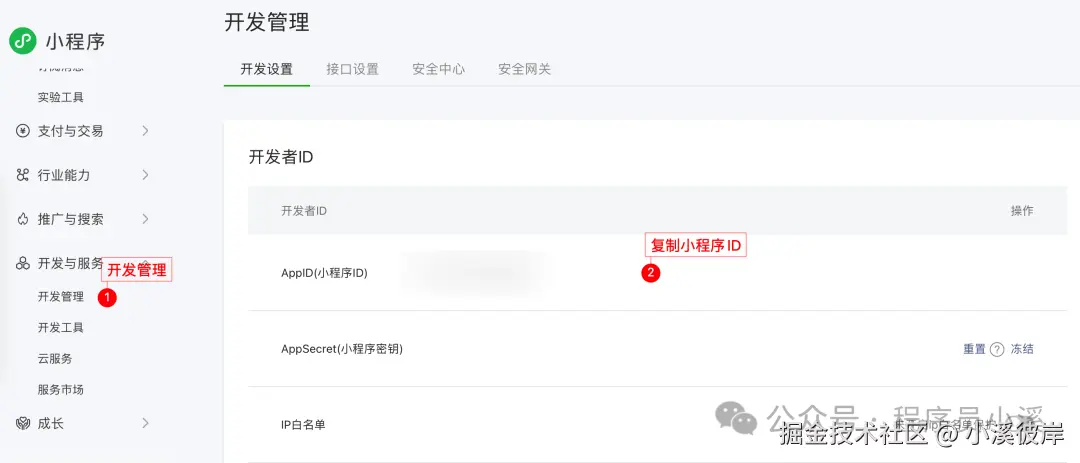The height and width of the screenshot is (463, 1080).
Task: Expand the 成长 menu chevron
Action: [145, 423]
